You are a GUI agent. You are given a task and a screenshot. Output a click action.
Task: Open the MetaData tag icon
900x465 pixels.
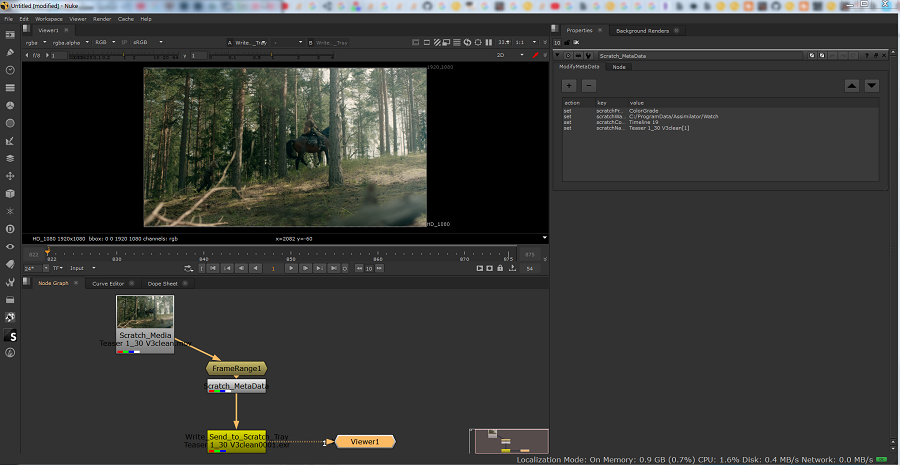click(10, 264)
